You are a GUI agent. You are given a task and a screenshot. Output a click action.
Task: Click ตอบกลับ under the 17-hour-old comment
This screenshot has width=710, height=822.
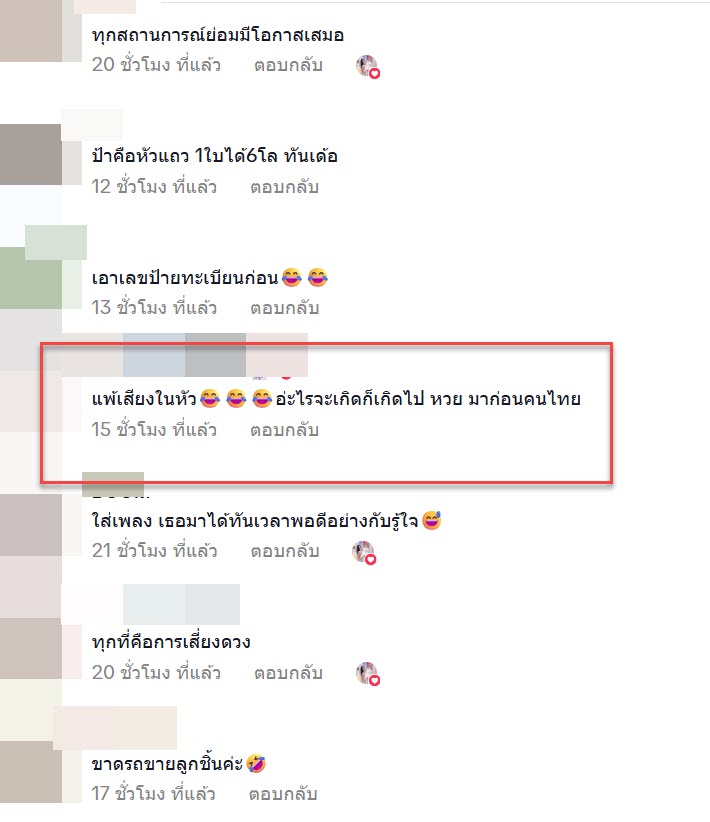click(283, 794)
